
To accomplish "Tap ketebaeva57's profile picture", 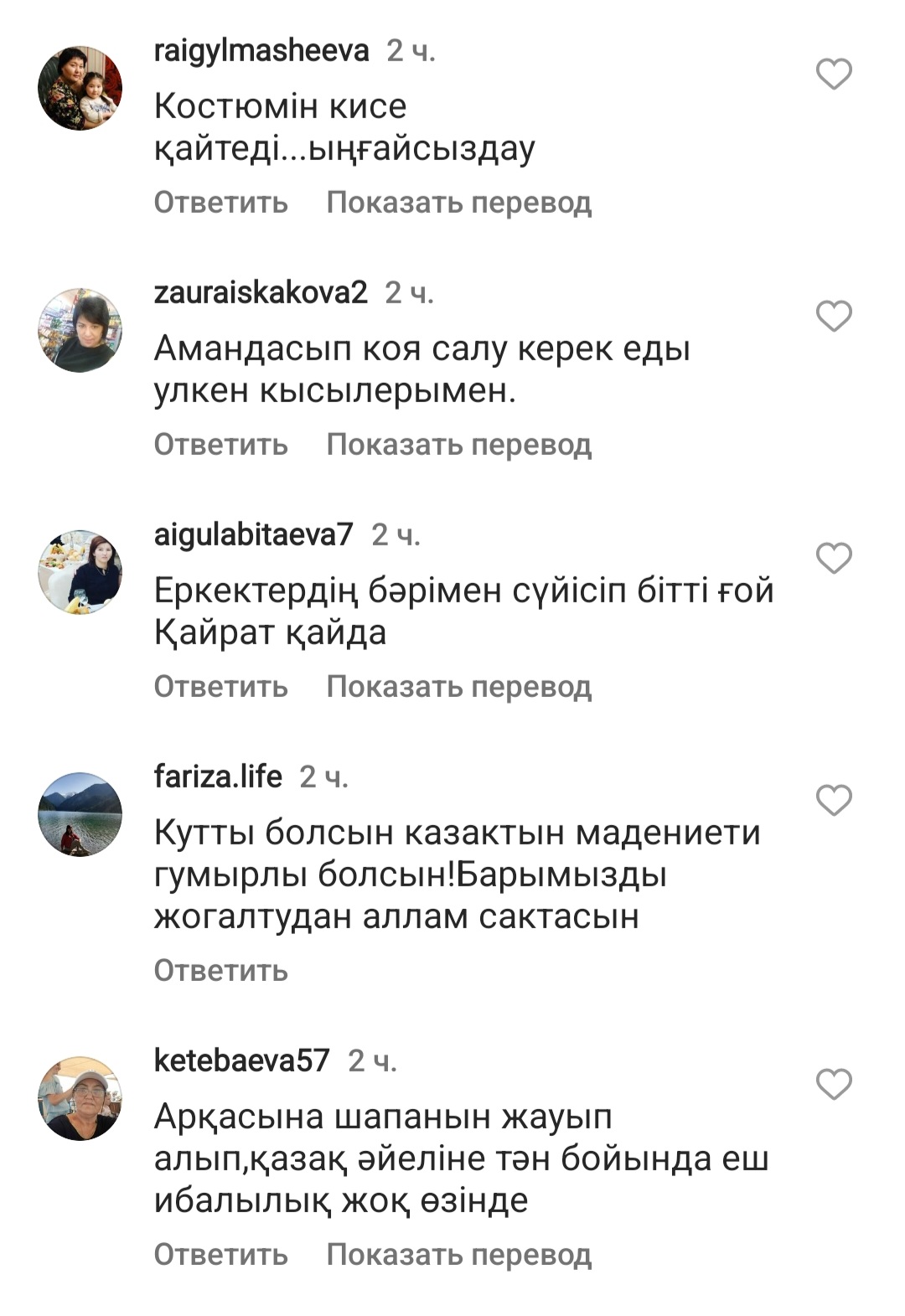I will click(x=80, y=1098).
